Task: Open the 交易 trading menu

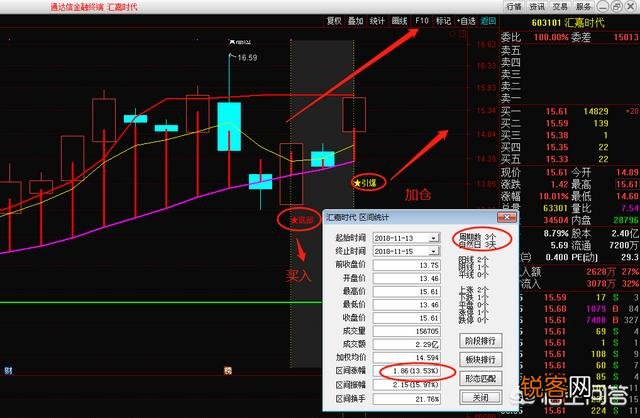Action: [562, 6]
